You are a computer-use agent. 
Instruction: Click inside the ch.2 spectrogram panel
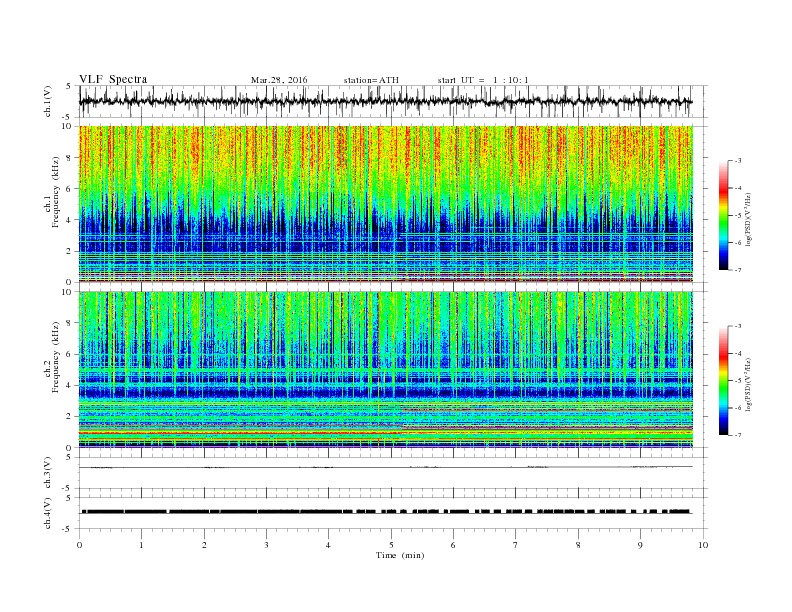386,369
